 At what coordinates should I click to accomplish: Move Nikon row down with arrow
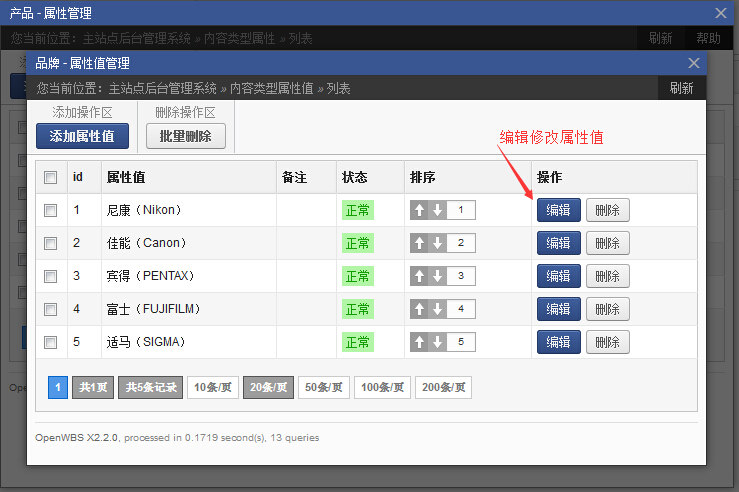coord(437,210)
